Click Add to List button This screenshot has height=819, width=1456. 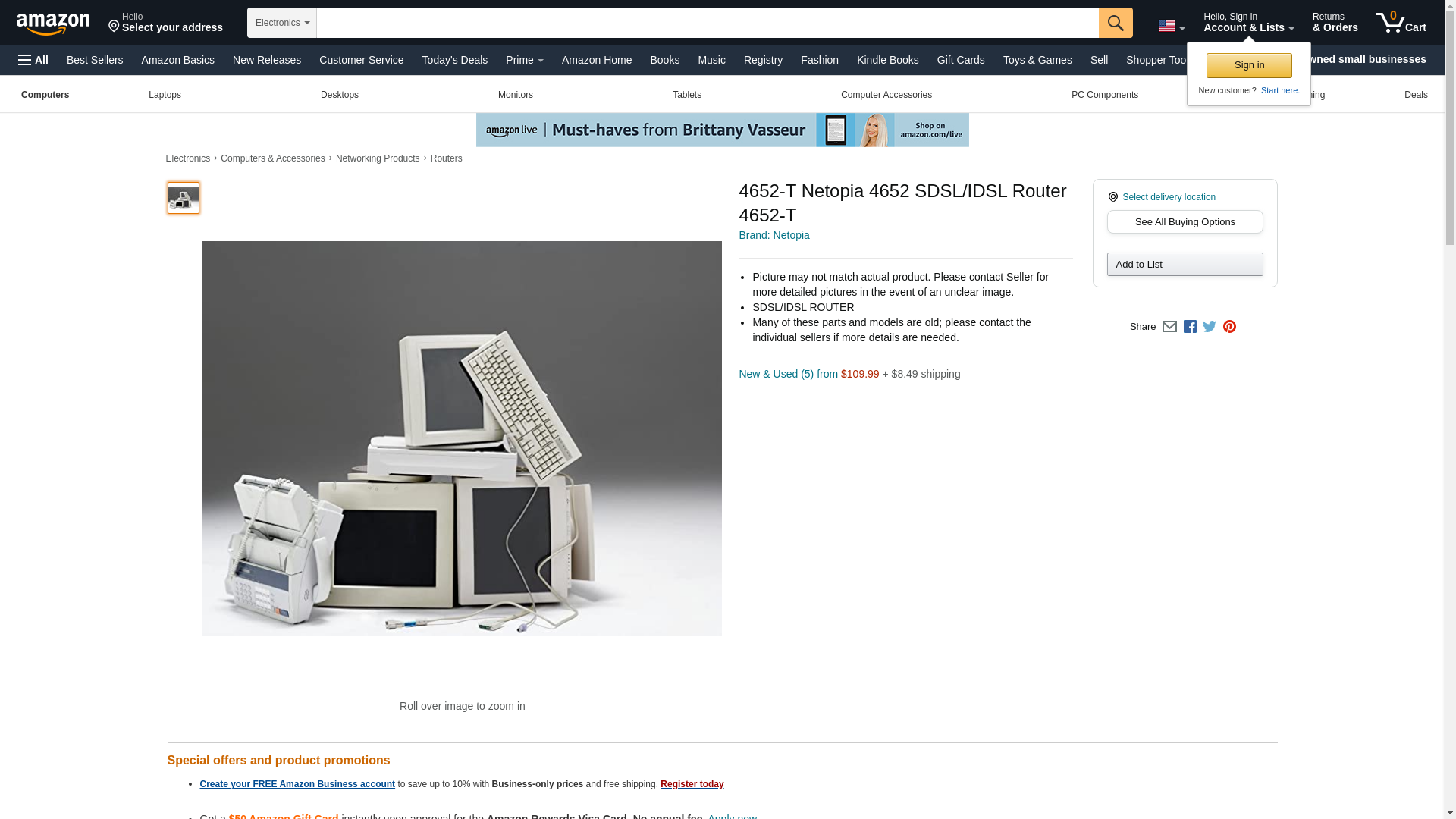click(x=1185, y=264)
